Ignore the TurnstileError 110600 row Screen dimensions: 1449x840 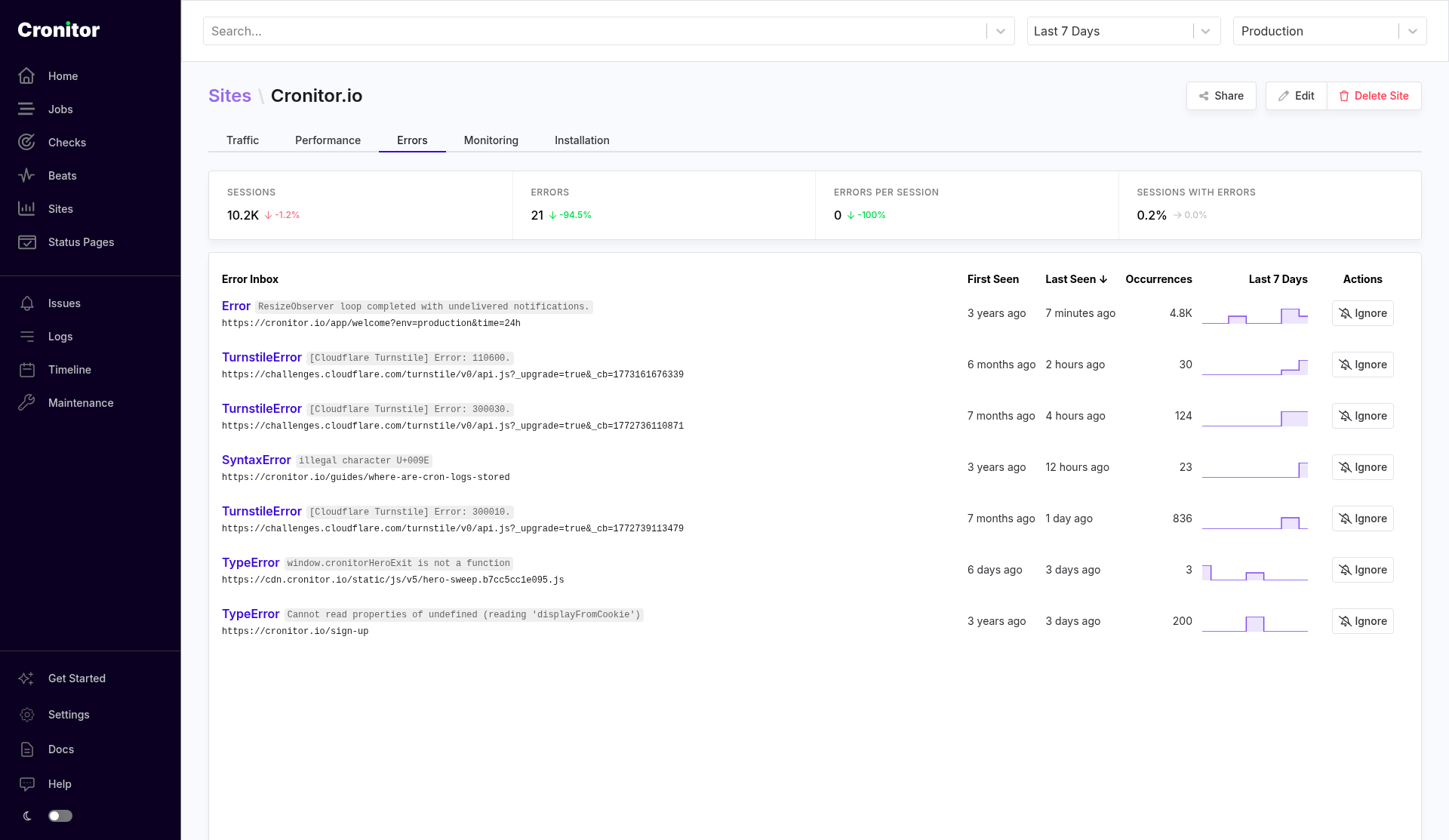1362,365
